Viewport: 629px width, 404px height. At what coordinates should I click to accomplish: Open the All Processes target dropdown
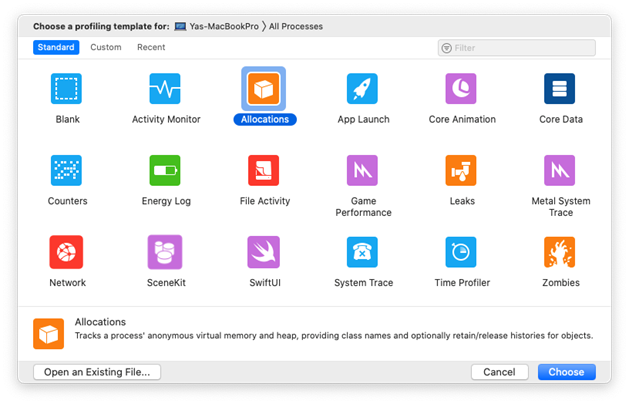(296, 26)
